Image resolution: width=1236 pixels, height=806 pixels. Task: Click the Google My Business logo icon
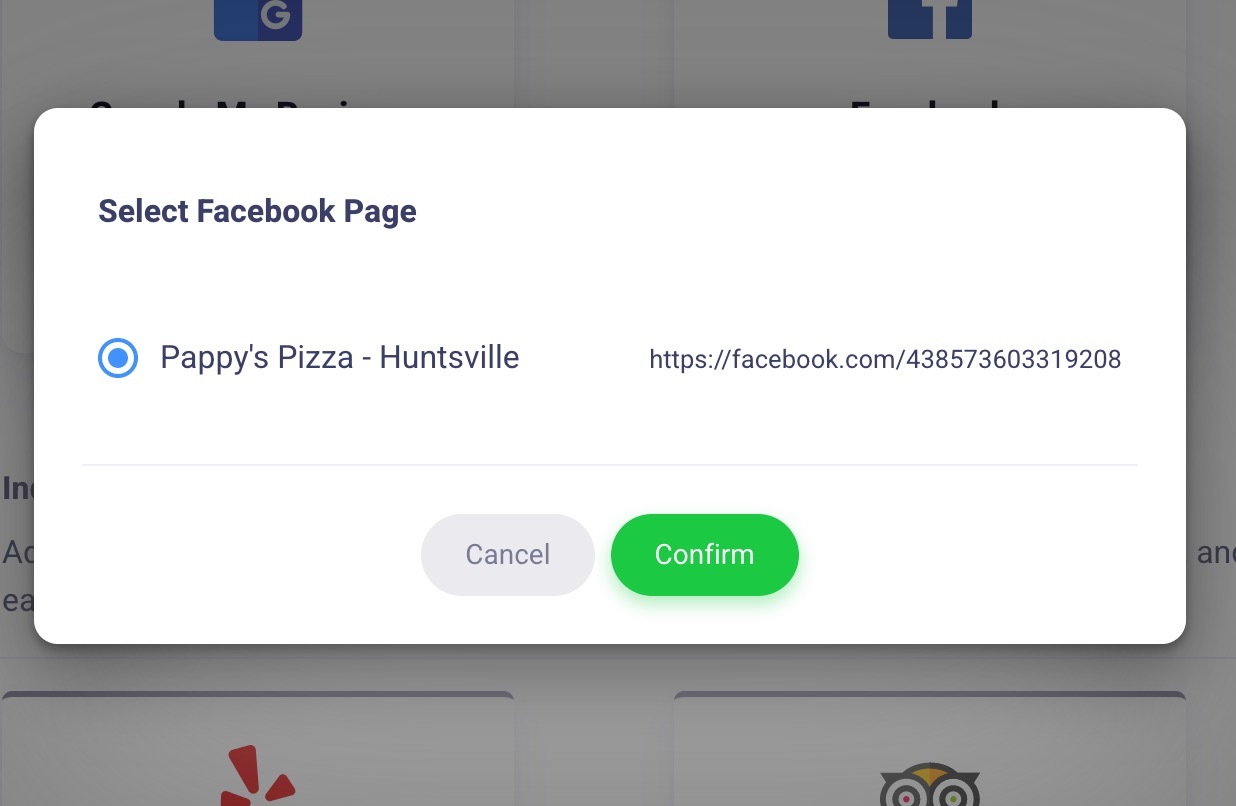point(258,20)
